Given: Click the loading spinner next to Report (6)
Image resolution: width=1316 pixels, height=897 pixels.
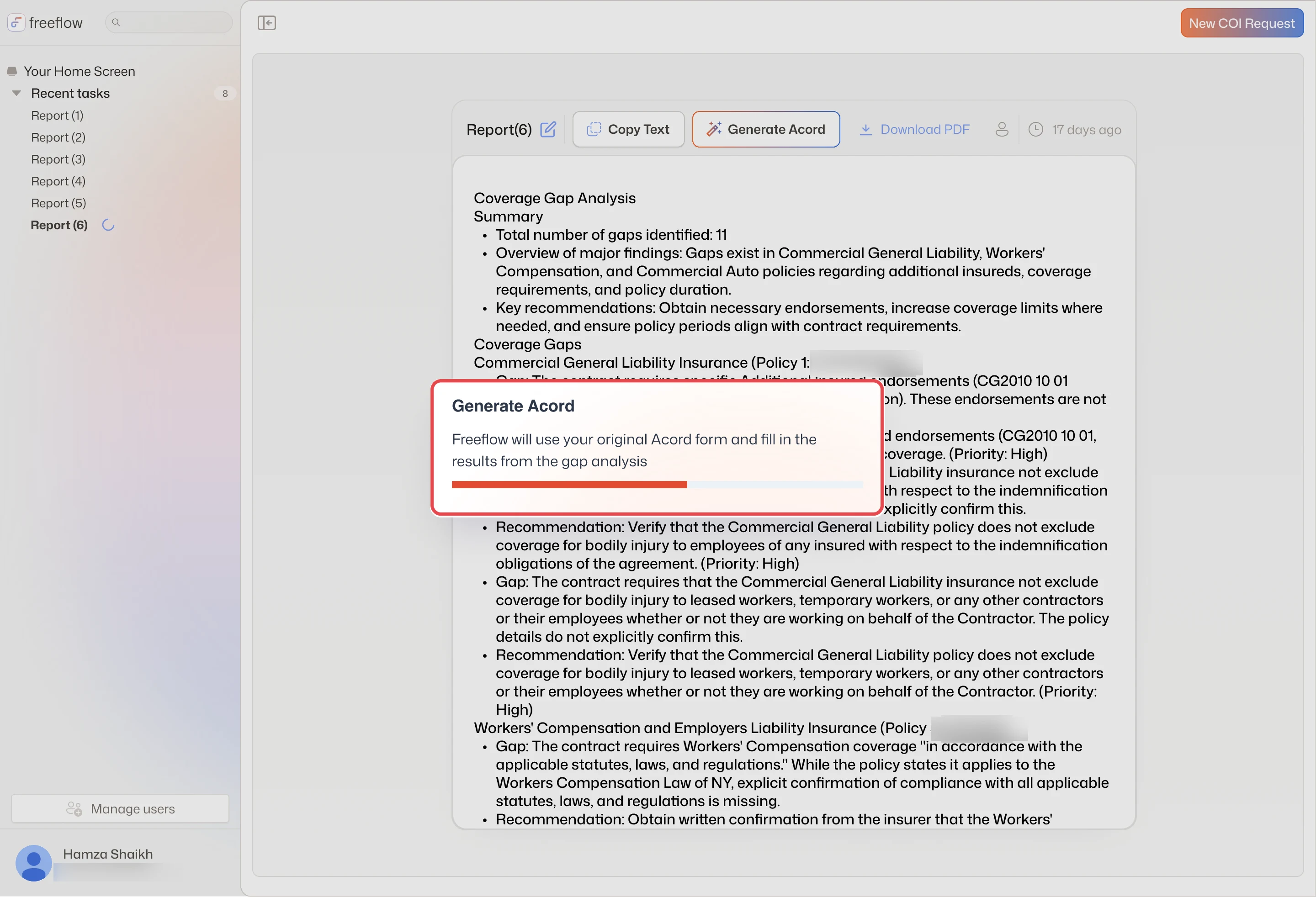Looking at the screenshot, I should click(x=108, y=225).
